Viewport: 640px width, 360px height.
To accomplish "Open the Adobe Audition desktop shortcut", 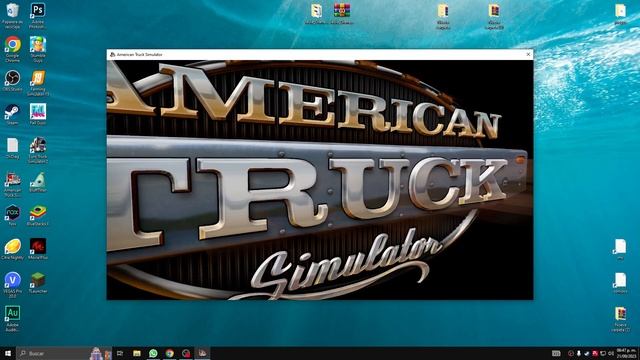I will click(12, 319).
